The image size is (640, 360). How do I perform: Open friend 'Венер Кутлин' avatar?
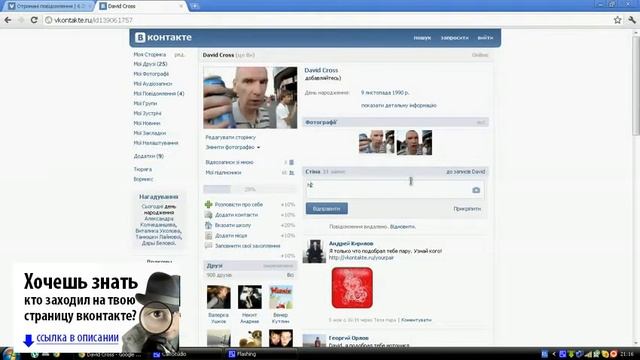(281, 297)
